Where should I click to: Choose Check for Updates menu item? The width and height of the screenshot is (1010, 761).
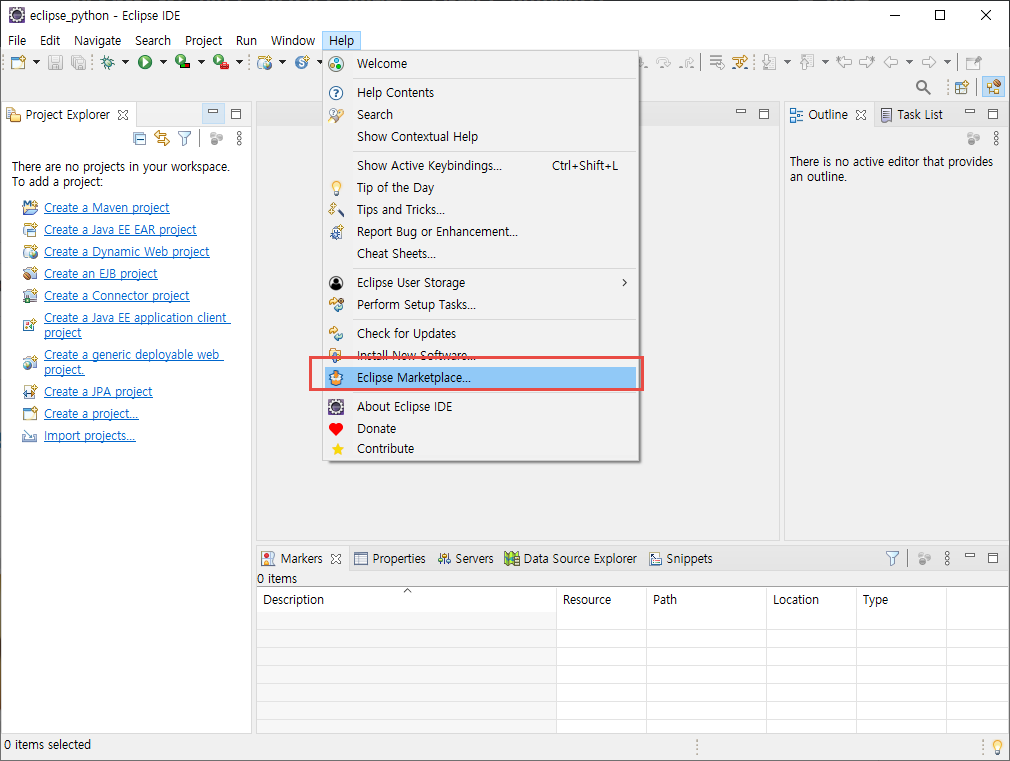point(481,333)
